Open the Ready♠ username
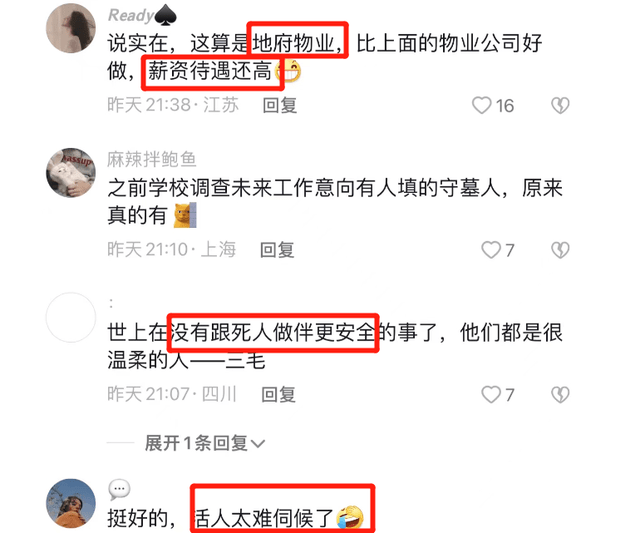The image size is (640, 533). tap(142, 15)
